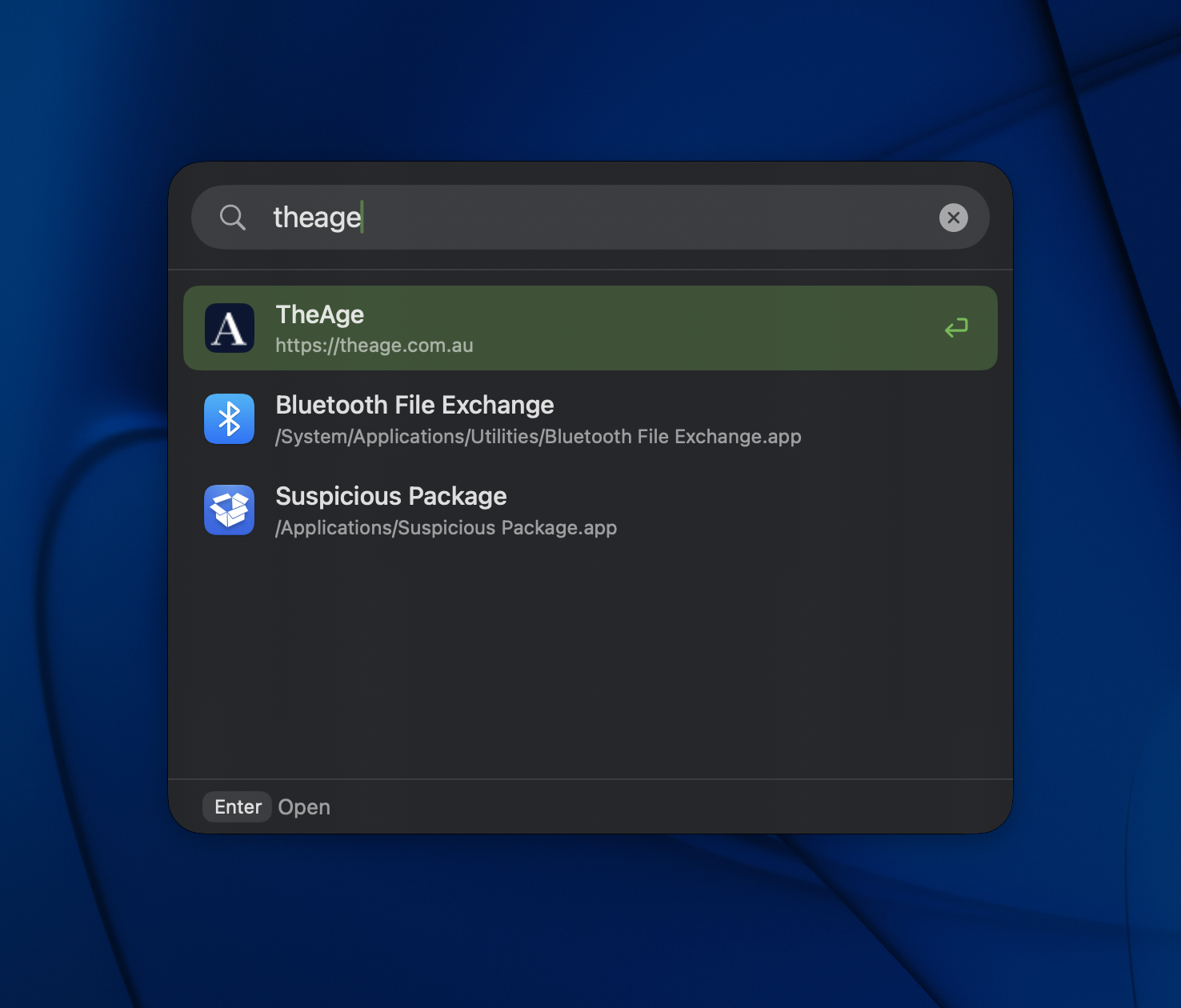Click the theage.com.au URL text

tap(374, 346)
